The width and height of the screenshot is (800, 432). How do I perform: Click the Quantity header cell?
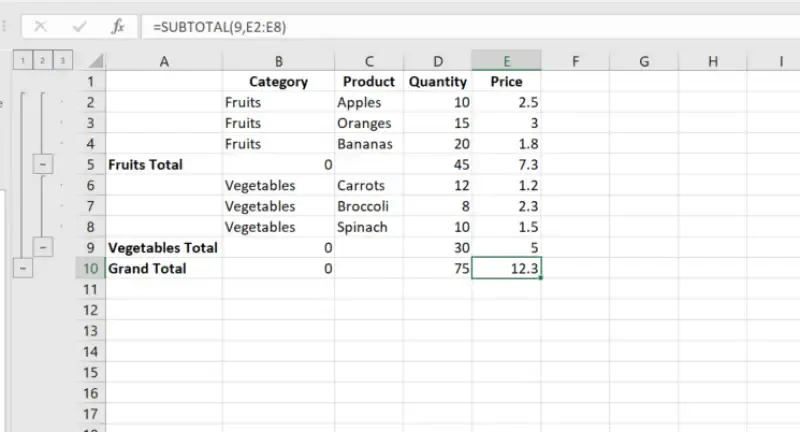[438, 82]
